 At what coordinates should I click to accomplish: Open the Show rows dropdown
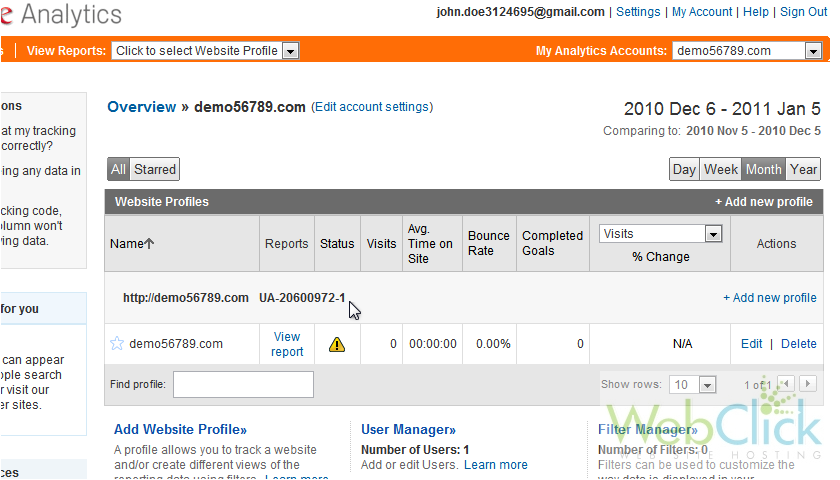click(692, 385)
